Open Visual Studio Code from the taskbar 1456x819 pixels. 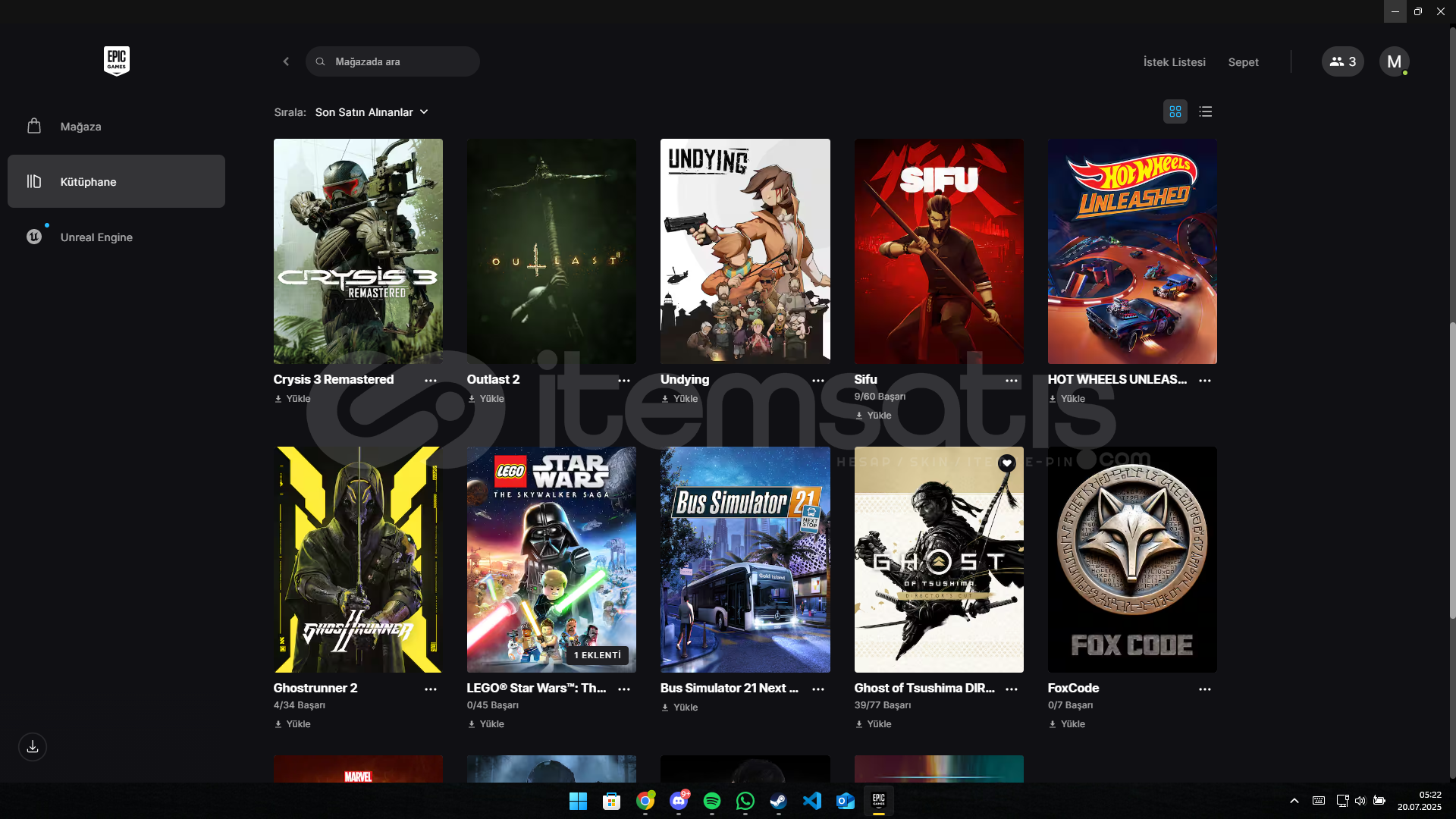coord(812,801)
